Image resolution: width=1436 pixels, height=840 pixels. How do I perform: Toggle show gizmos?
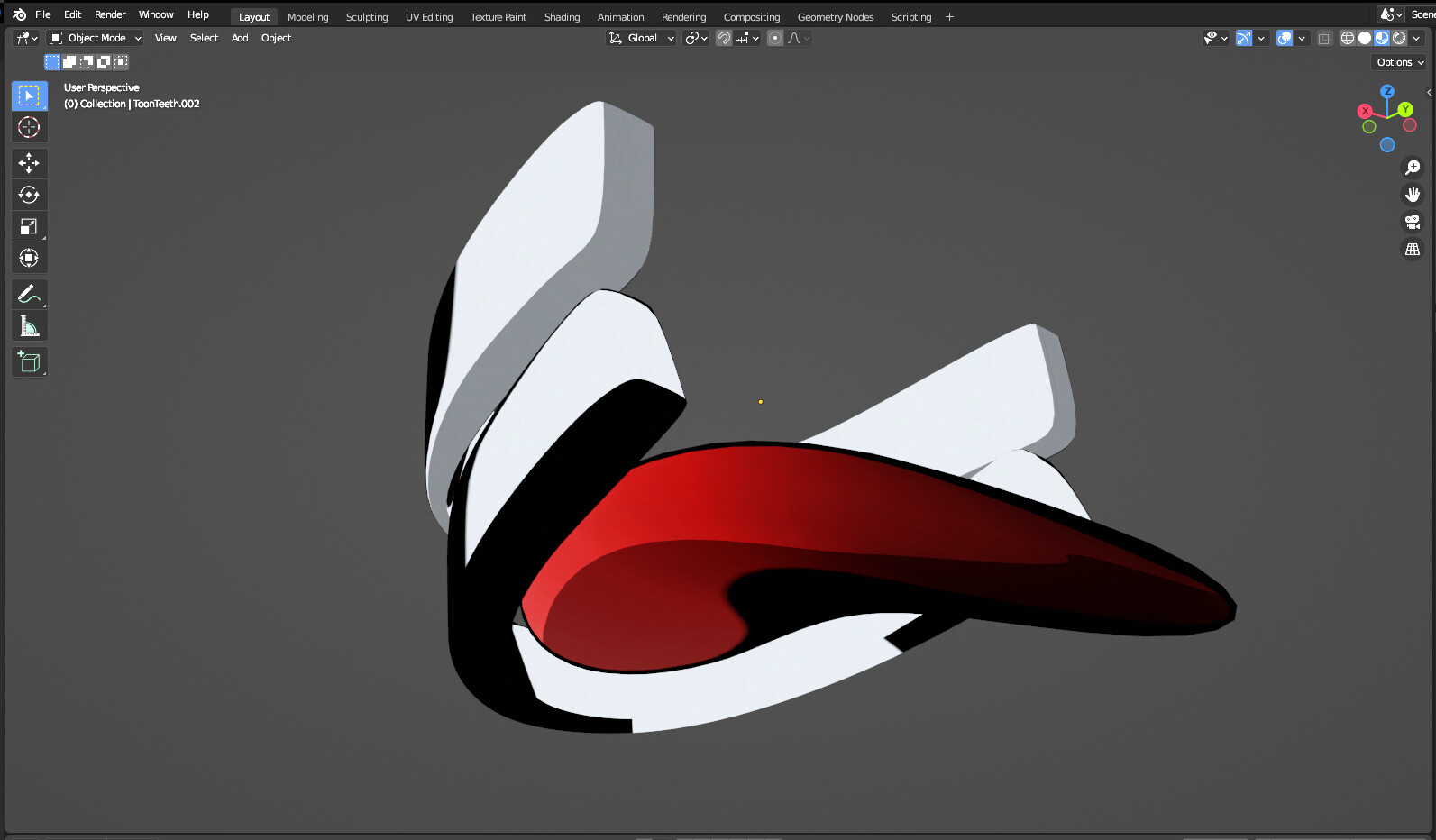coord(1244,38)
